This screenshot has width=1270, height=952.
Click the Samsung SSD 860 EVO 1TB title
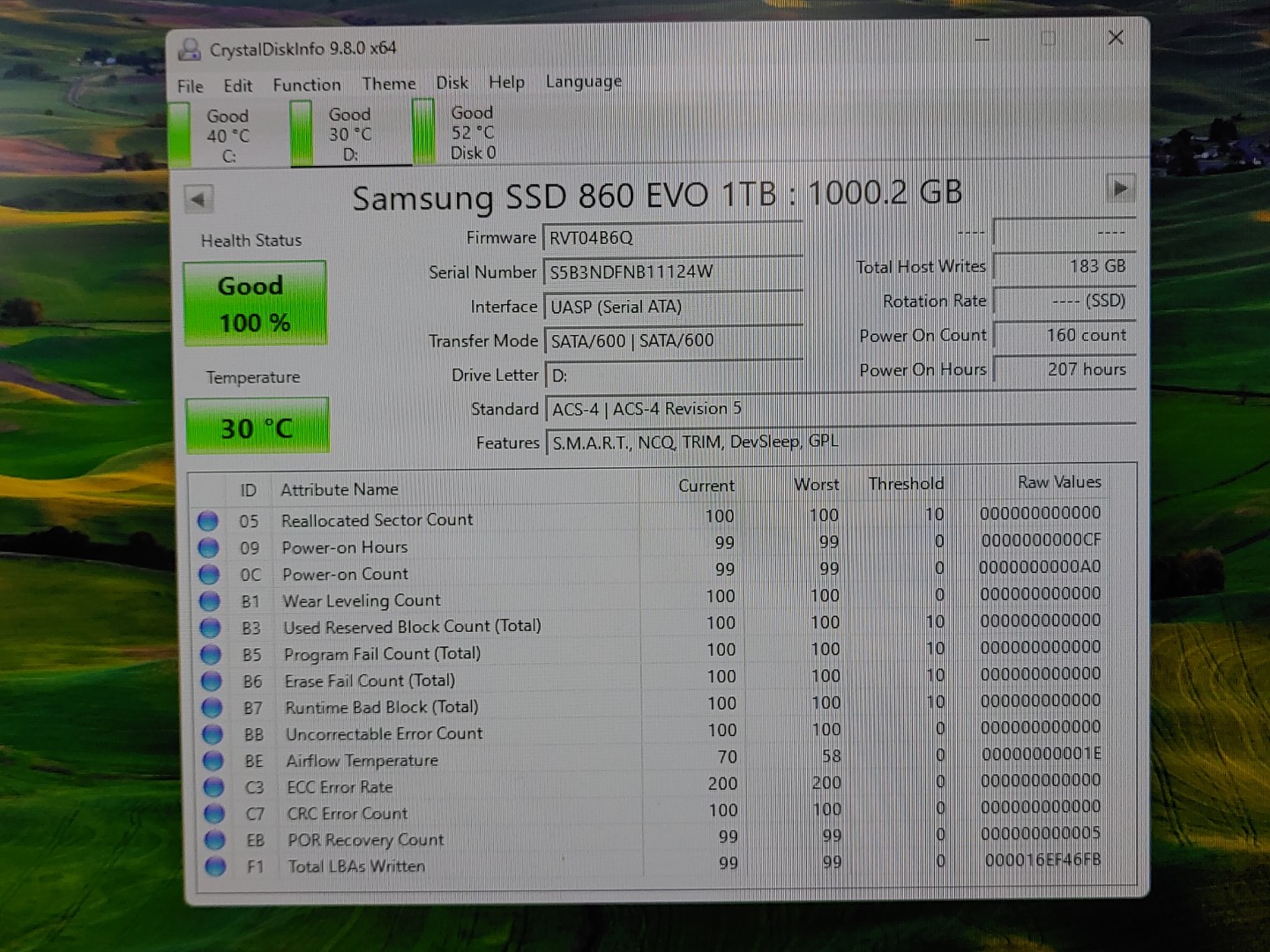657,196
